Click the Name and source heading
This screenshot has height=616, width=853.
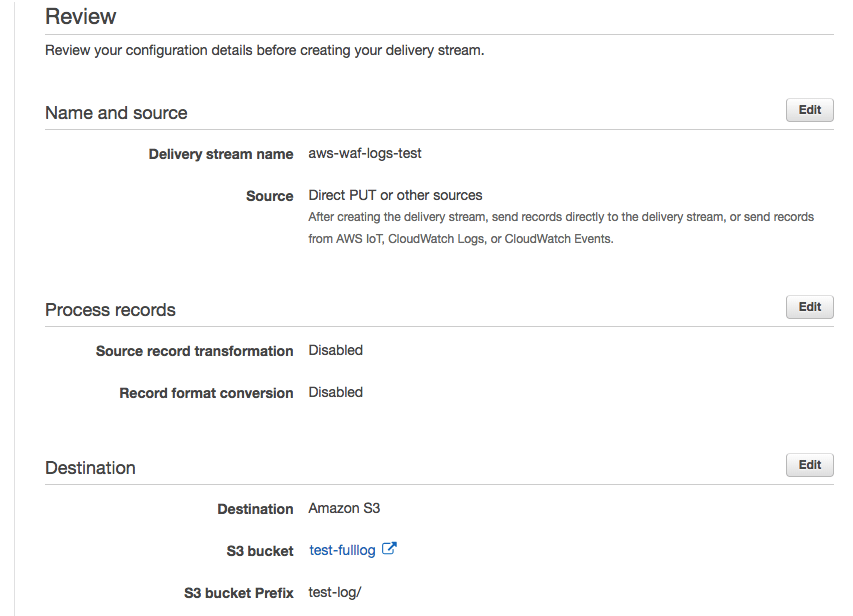116,113
